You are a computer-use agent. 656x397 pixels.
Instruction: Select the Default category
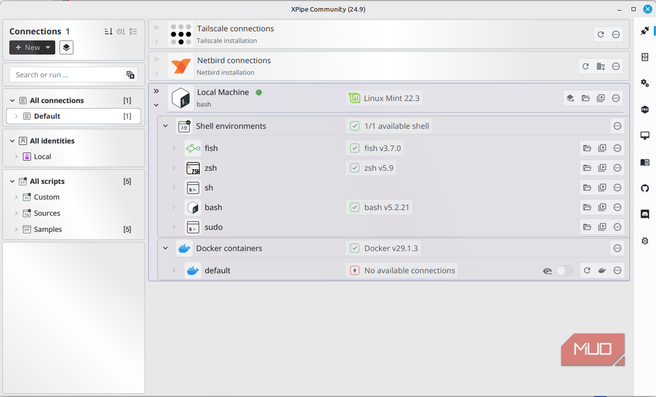click(x=74, y=116)
